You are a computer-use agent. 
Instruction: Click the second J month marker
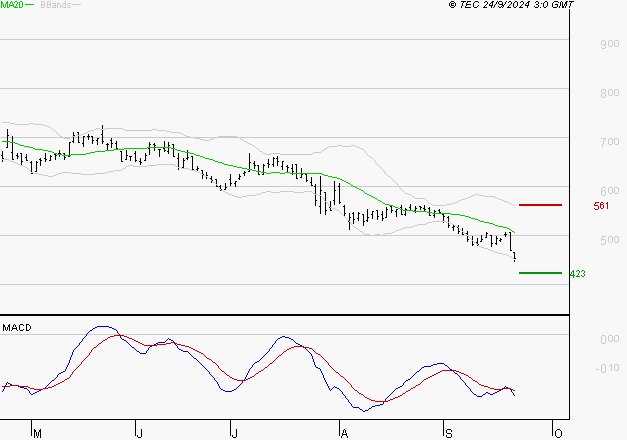(234, 434)
